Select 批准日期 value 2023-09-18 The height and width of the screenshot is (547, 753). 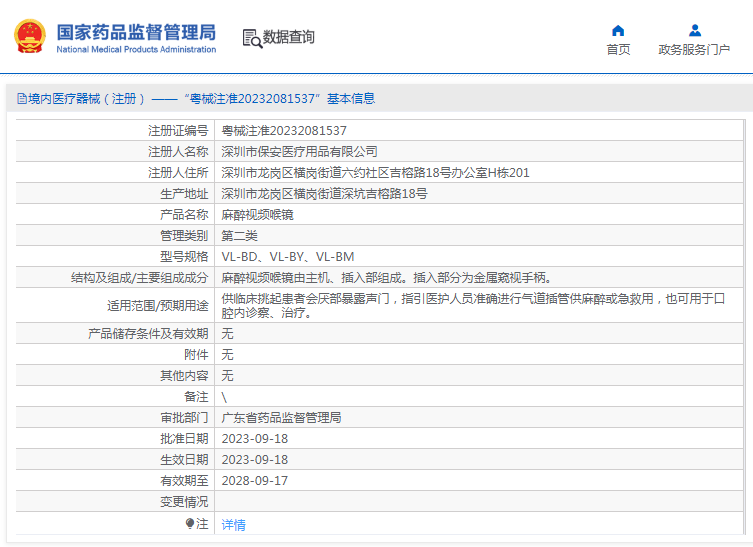255,439
